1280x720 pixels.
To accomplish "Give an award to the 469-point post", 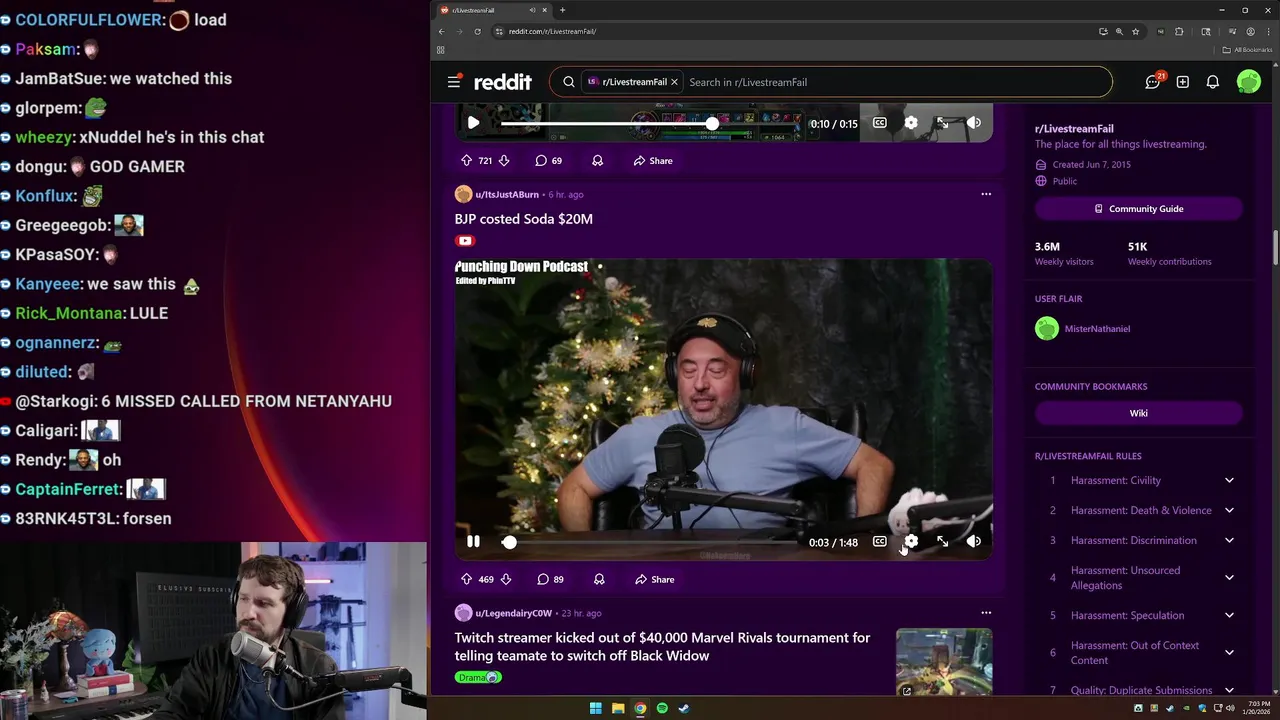I will (x=599, y=579).
